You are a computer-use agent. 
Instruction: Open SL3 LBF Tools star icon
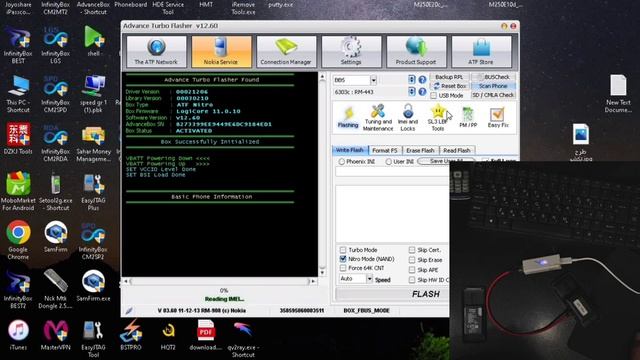click(x=438, y=117)
